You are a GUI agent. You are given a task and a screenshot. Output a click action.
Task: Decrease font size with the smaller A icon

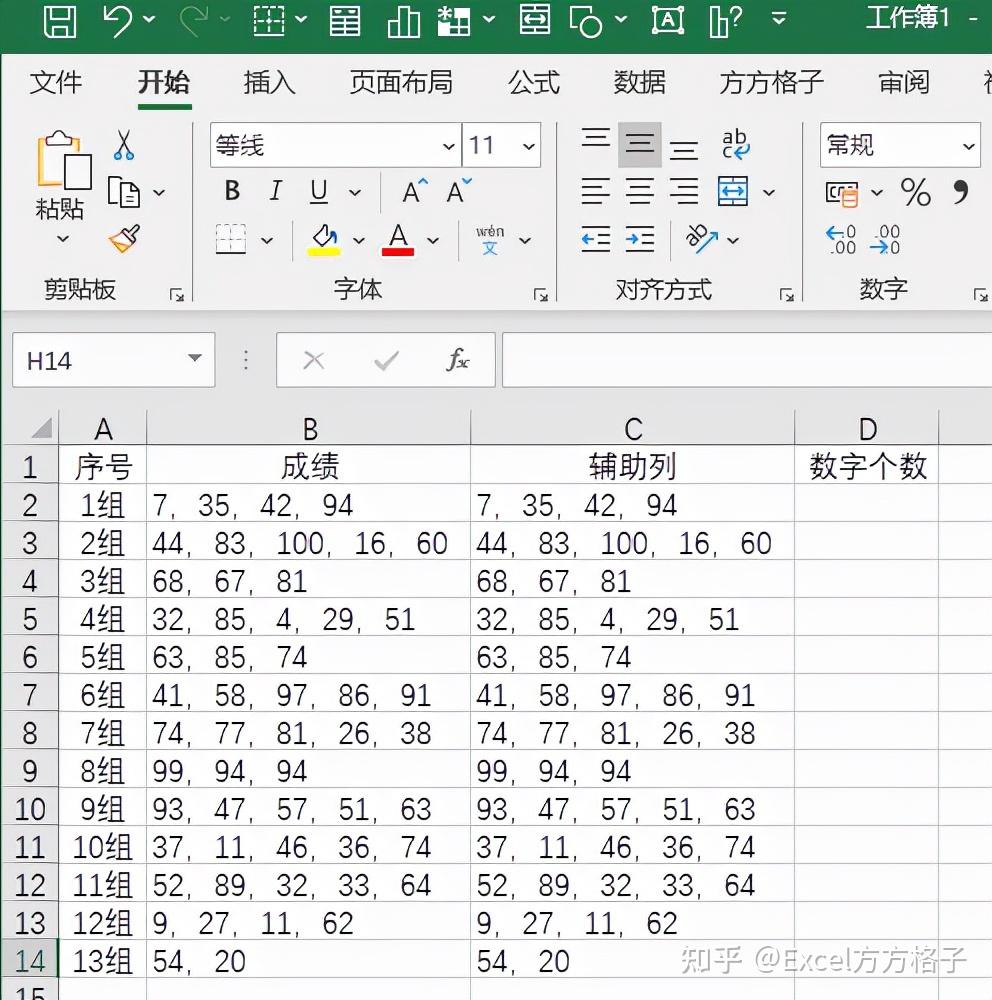(x=459, y=191)
